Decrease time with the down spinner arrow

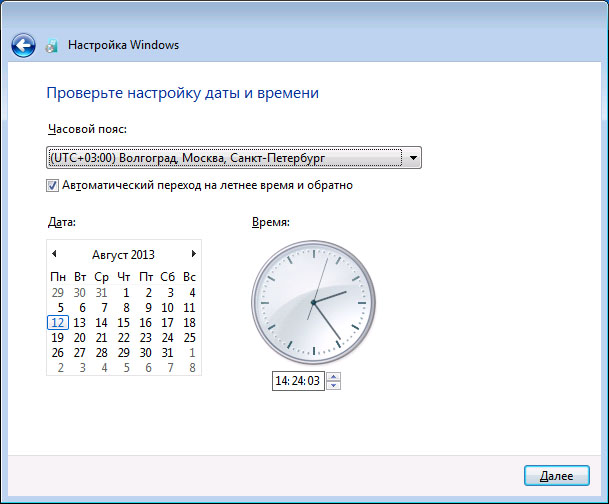click(x=334, y=385)
